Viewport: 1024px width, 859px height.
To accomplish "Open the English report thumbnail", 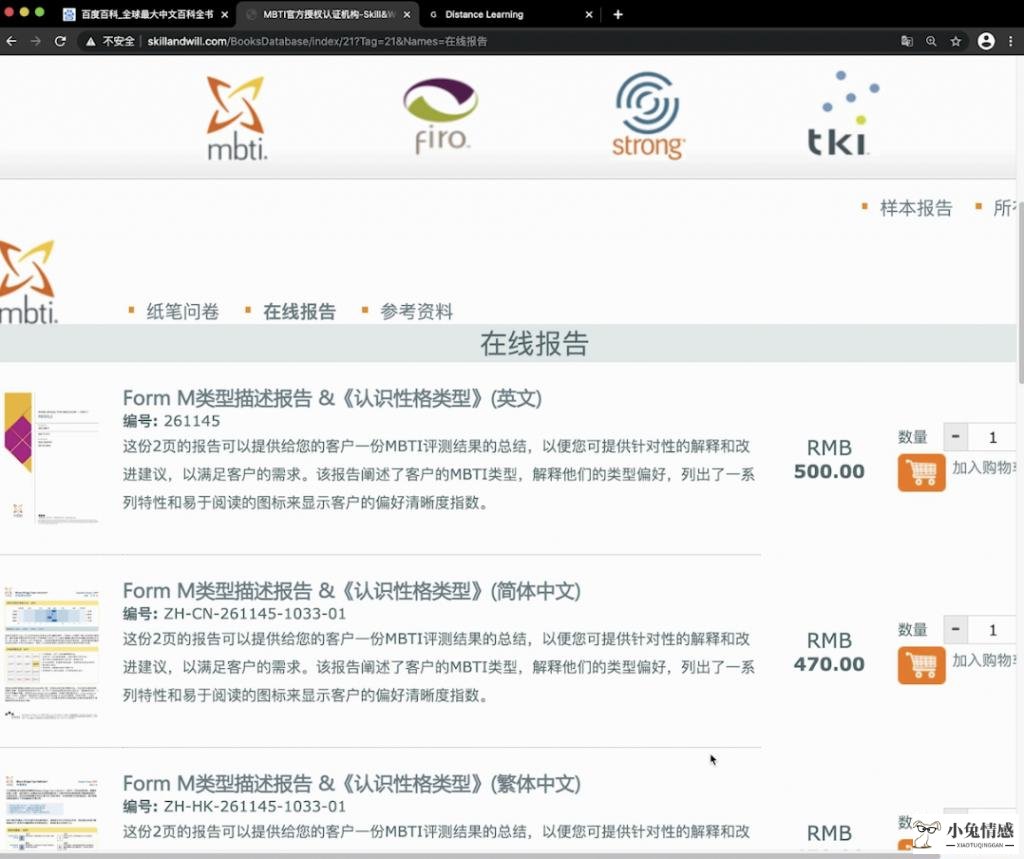I will point(51,457).
